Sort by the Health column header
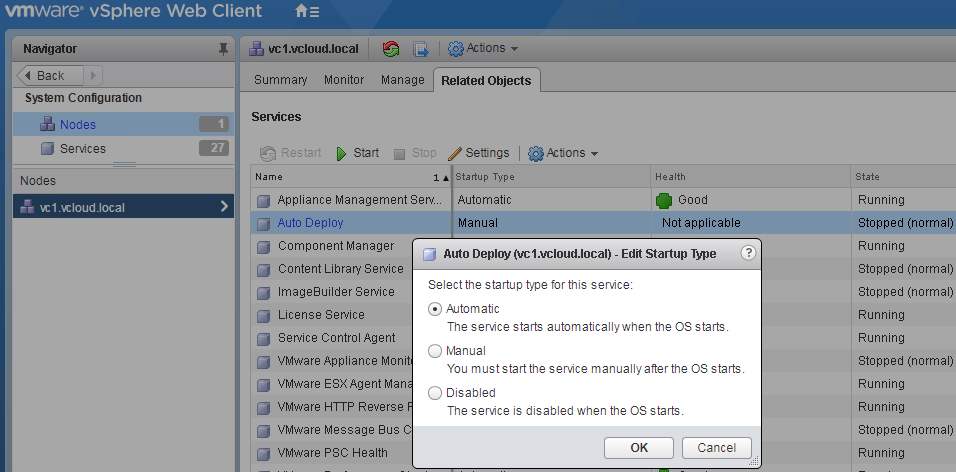 pos(751,177)
